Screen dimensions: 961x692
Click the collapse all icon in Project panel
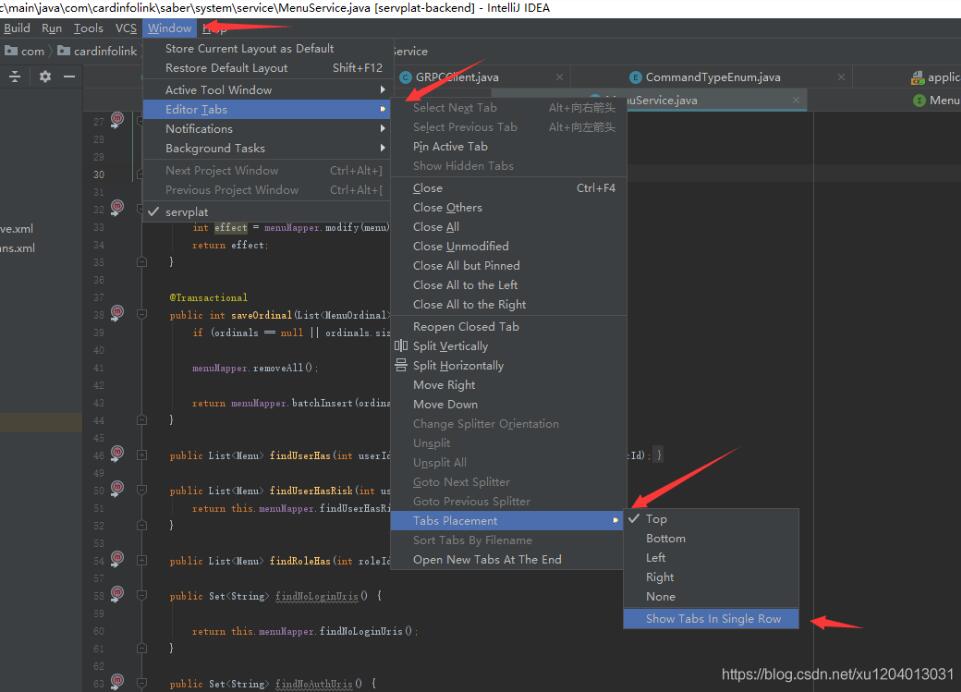(x=16, y=77)
